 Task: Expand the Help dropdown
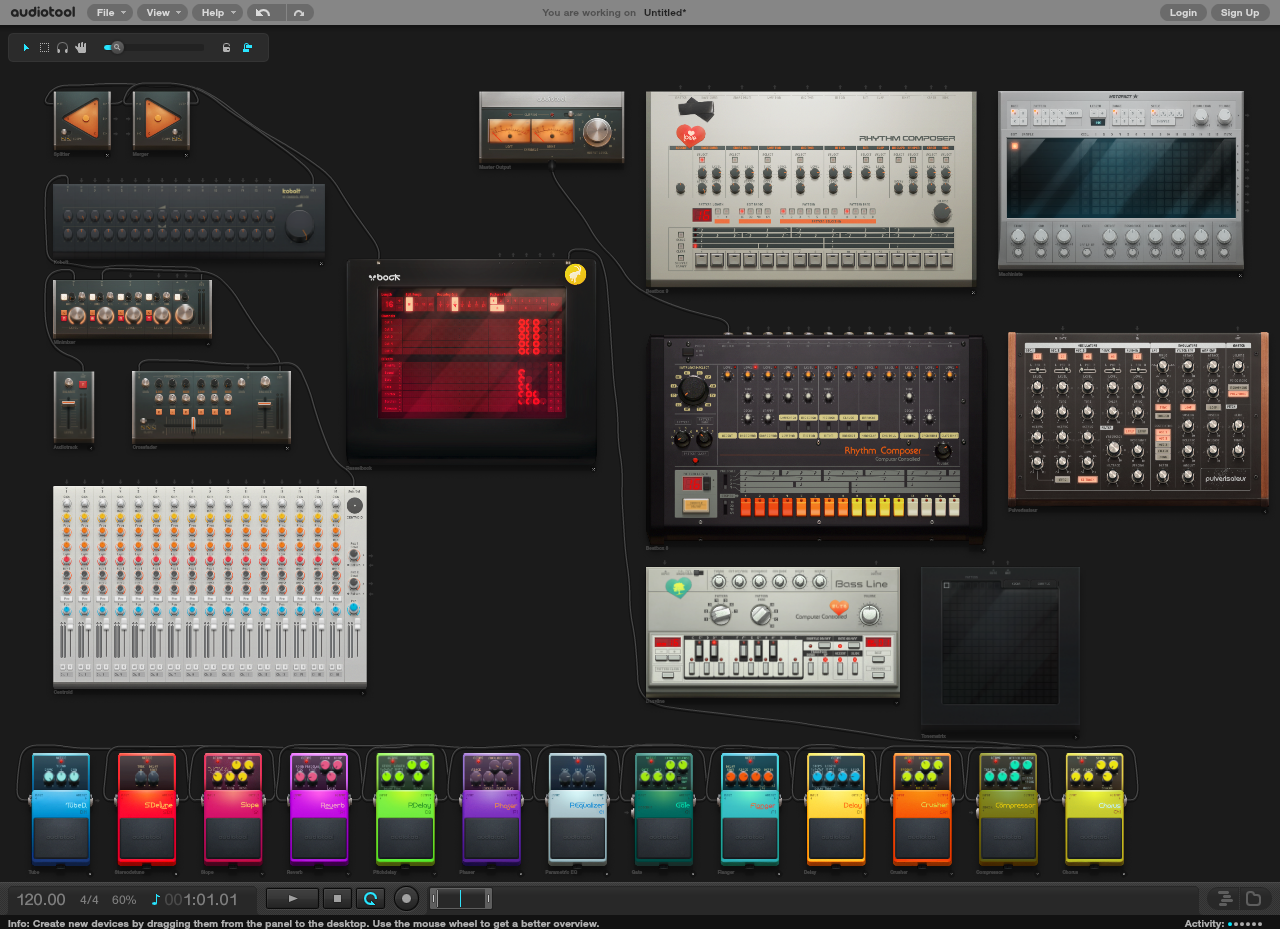[216, 13]
